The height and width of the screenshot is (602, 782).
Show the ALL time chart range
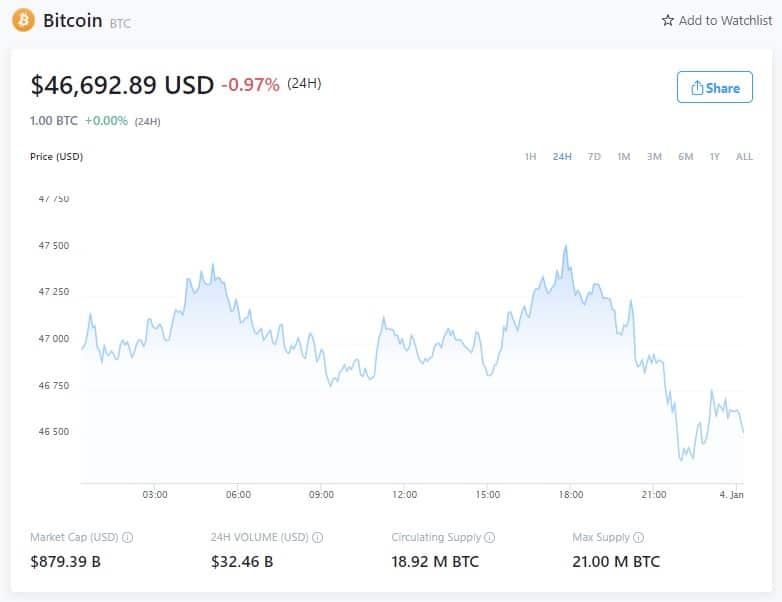tap(744, 157)
